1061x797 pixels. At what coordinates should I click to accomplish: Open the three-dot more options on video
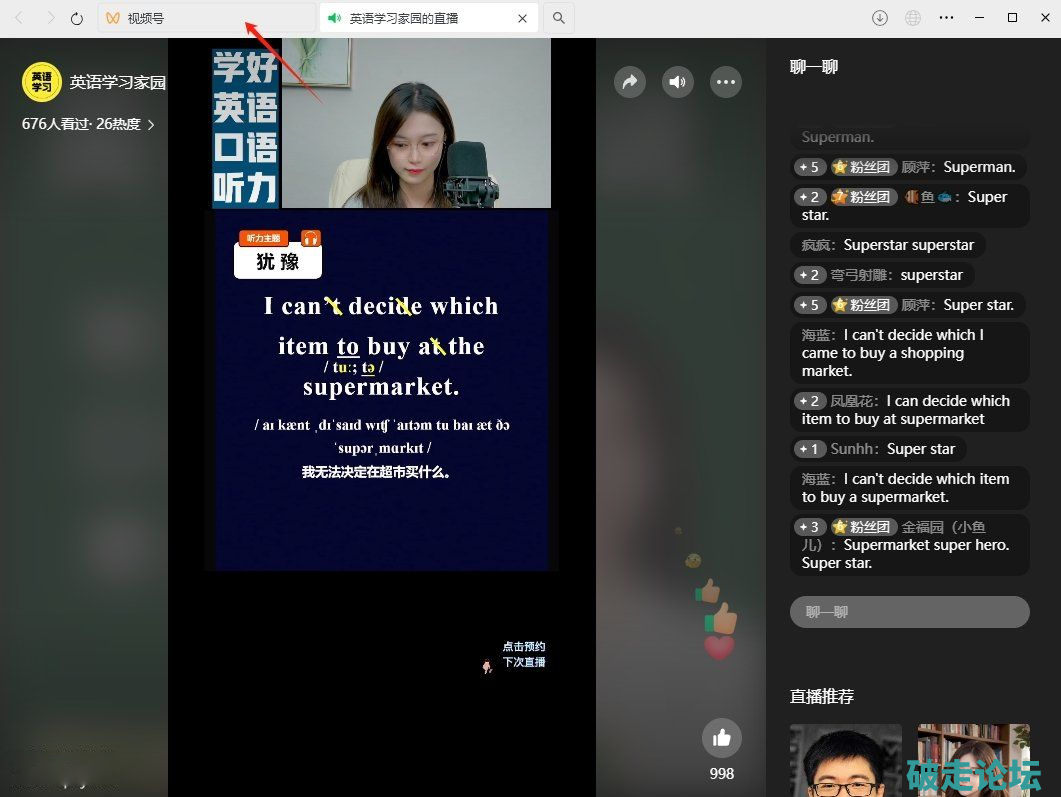click(x=726, y=82)
